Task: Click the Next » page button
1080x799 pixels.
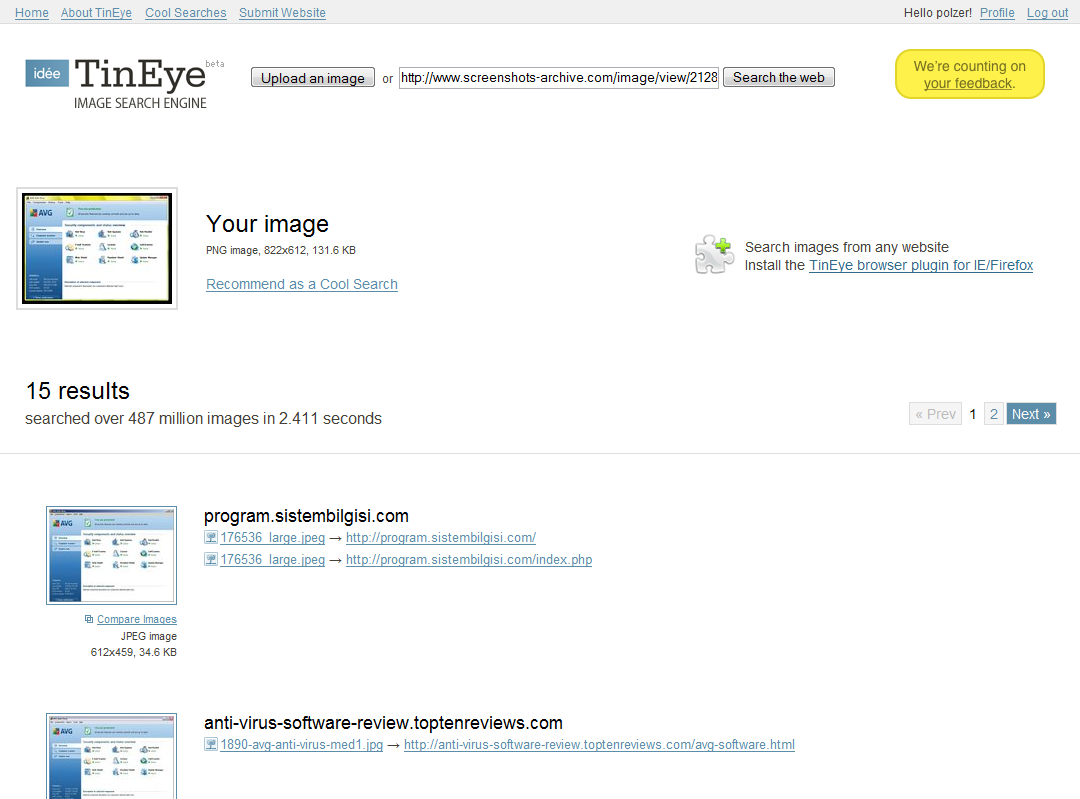Action: pos(1031,414)
